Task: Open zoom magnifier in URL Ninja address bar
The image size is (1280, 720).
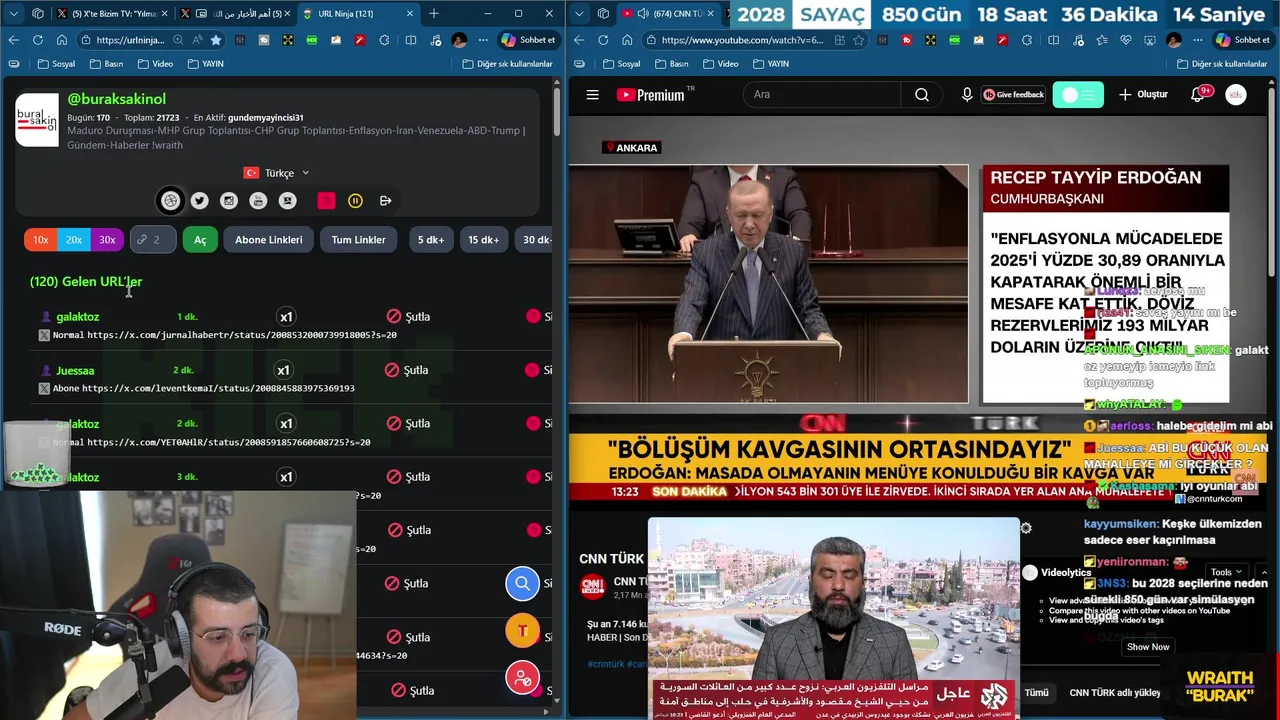Action: [178, 40]
